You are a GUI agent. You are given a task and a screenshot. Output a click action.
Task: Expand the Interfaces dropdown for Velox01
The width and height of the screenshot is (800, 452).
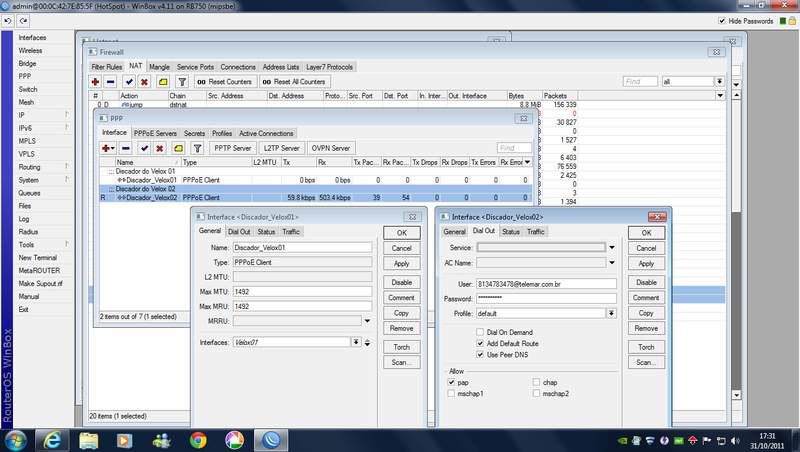357,342
